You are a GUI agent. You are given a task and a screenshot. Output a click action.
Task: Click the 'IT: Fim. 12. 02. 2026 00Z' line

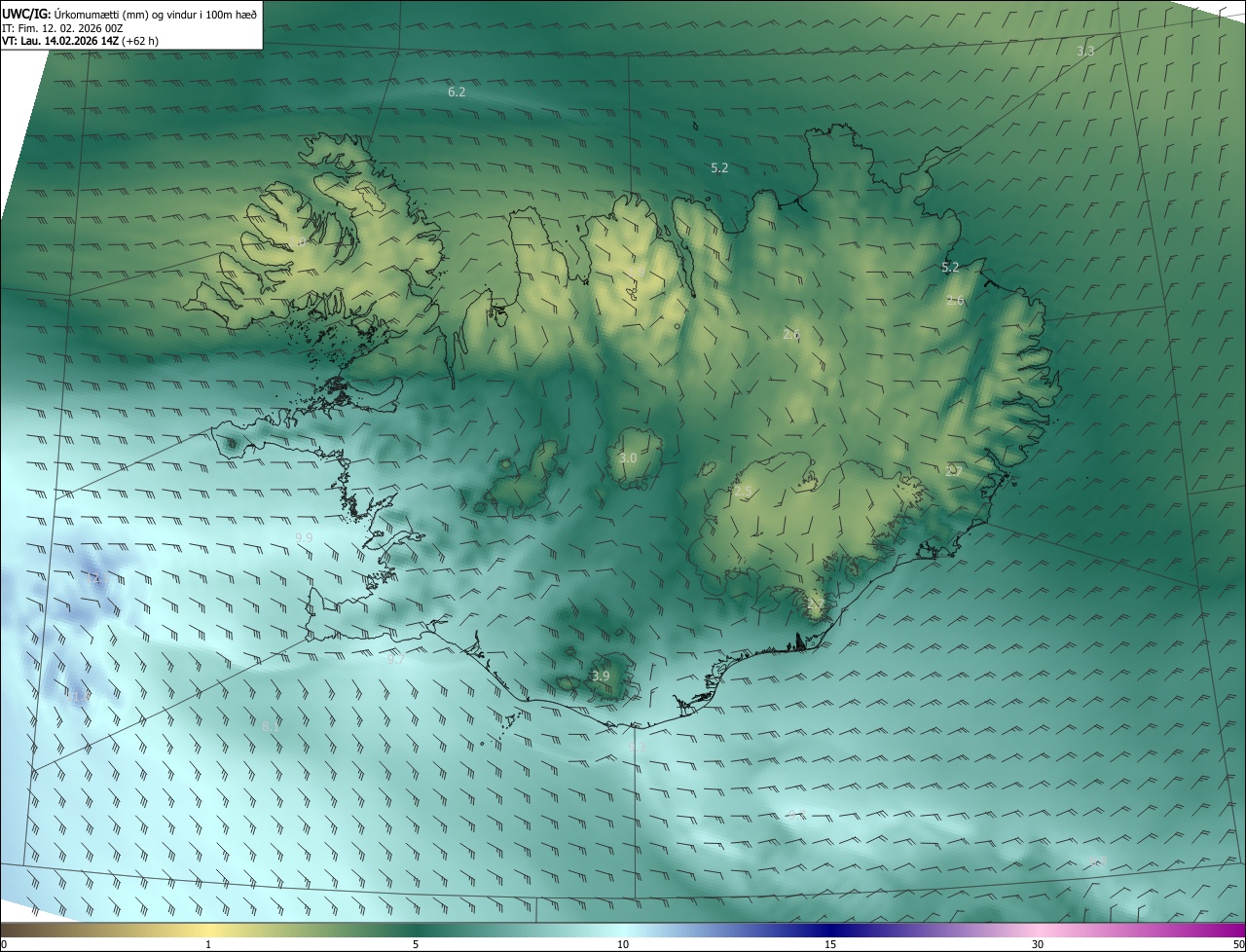pos(62,27)
